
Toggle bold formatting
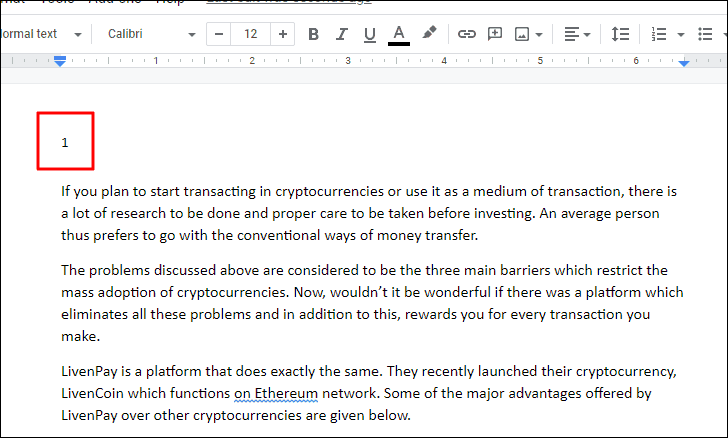pos(313,34)
